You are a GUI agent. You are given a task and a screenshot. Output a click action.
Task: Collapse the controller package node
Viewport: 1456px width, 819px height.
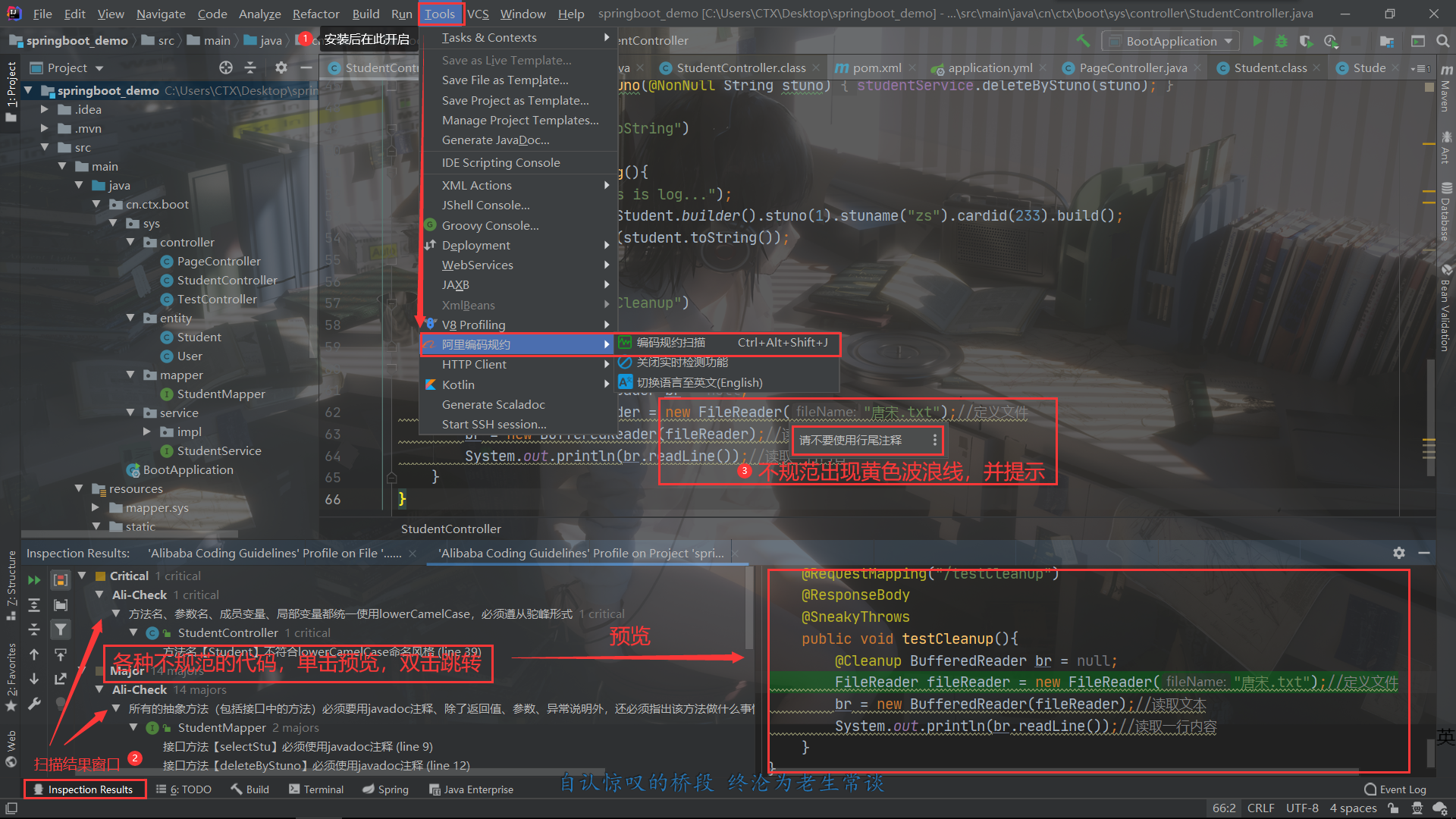pos(130,242)
